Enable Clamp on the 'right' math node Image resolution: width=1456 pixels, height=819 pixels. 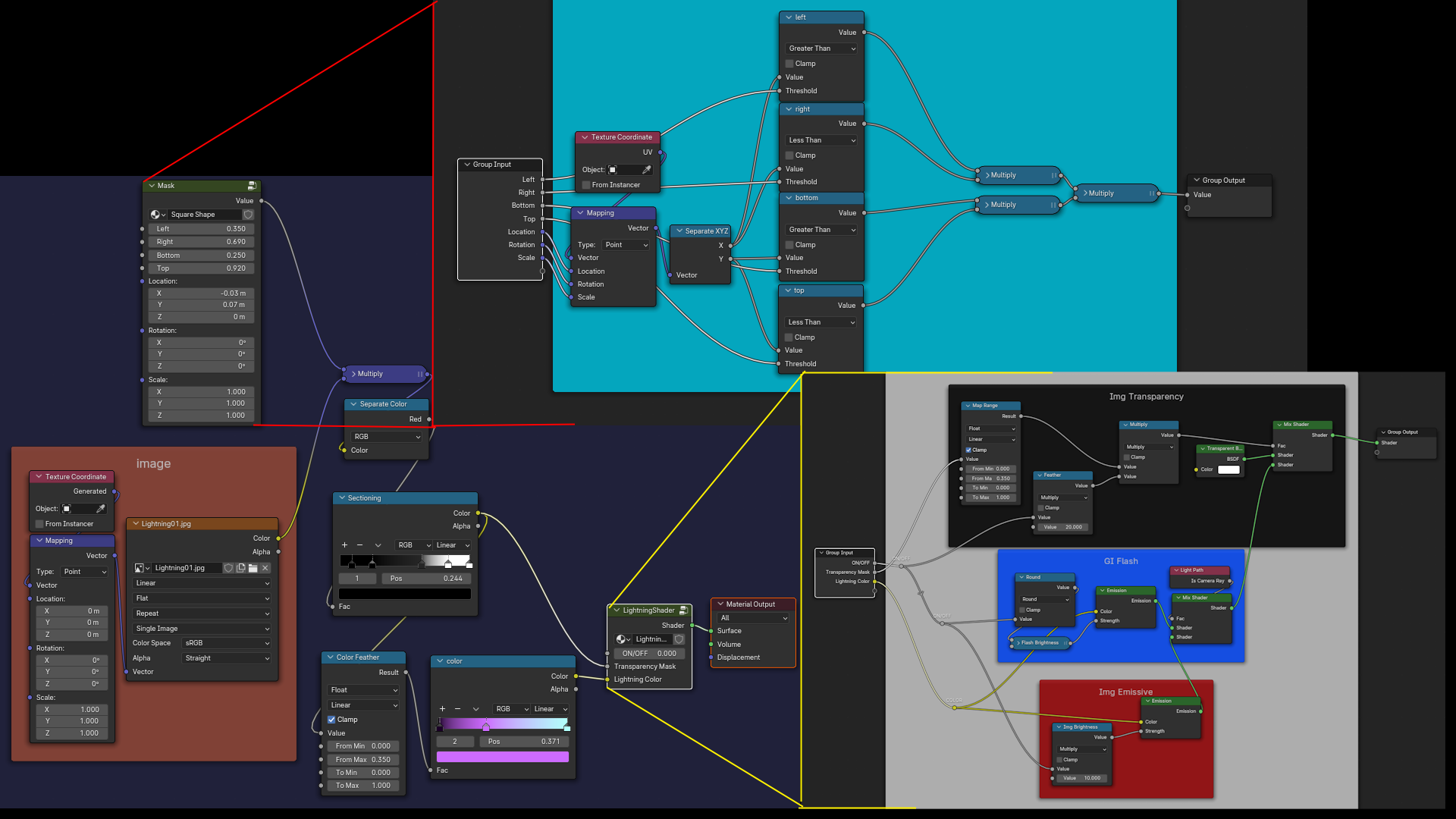[x=789, y=155]
